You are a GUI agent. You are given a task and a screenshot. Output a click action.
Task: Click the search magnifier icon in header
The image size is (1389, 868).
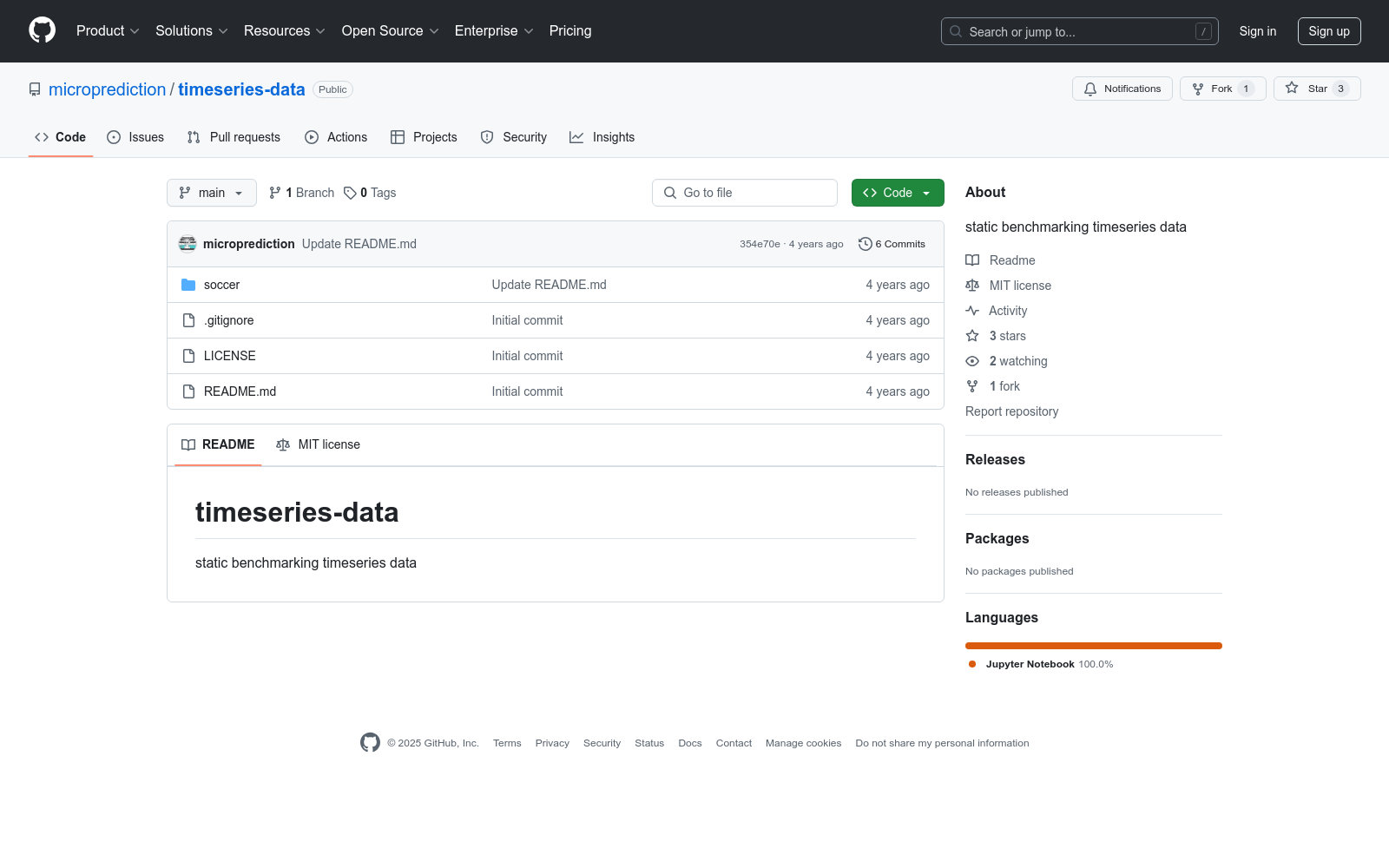(956, 31)
